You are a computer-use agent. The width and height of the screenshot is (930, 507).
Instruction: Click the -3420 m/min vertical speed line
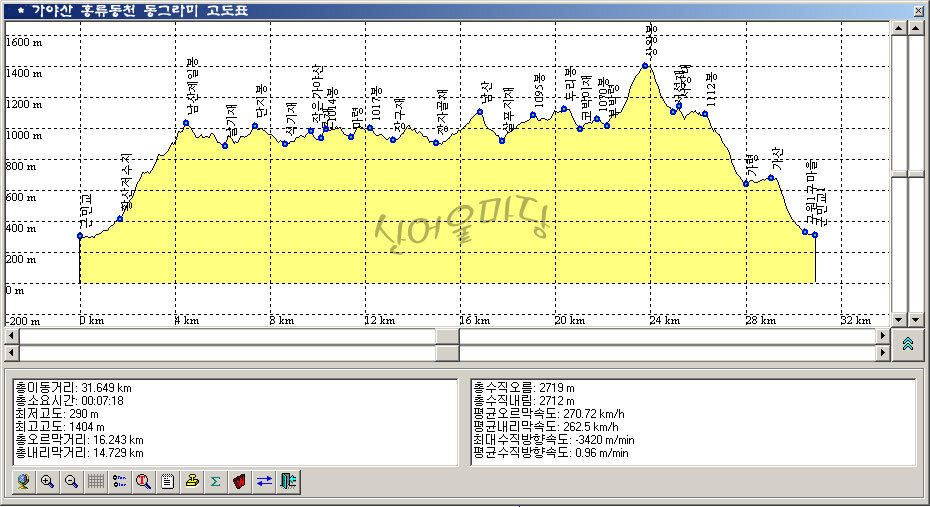click(x=553, y=440)
